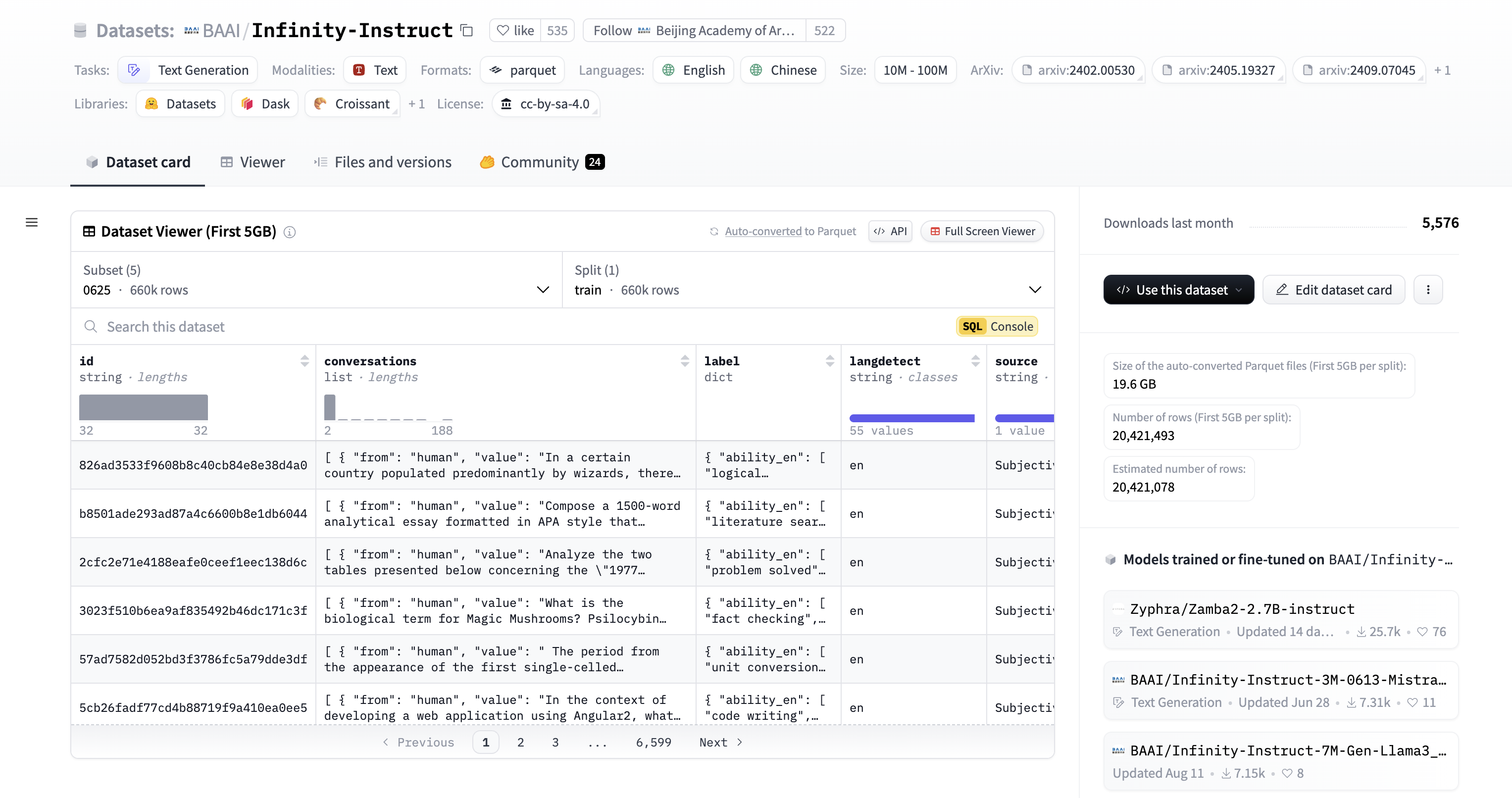Go to page 2

pyautogui.click(x=520, y=742)
